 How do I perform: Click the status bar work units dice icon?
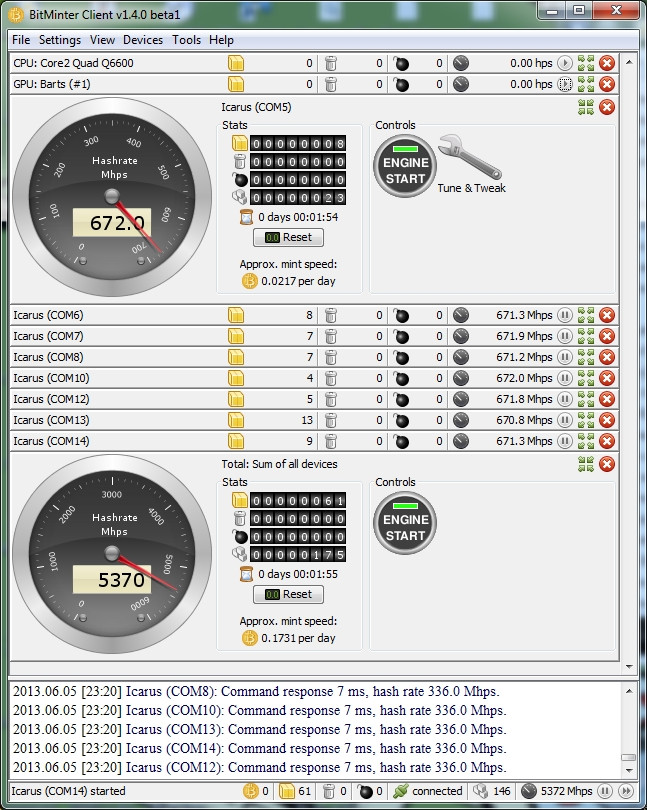pos(481,791)
